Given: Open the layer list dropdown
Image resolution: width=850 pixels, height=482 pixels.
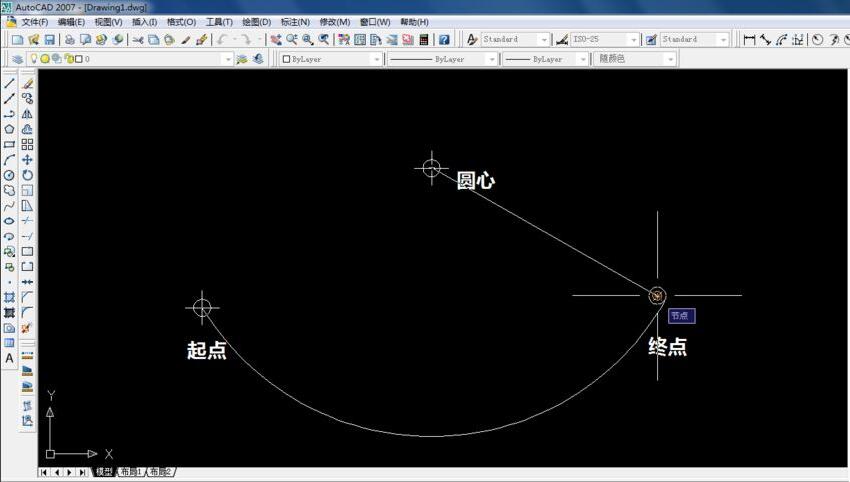Looking at the screenshot, I should tap(228, 59).
